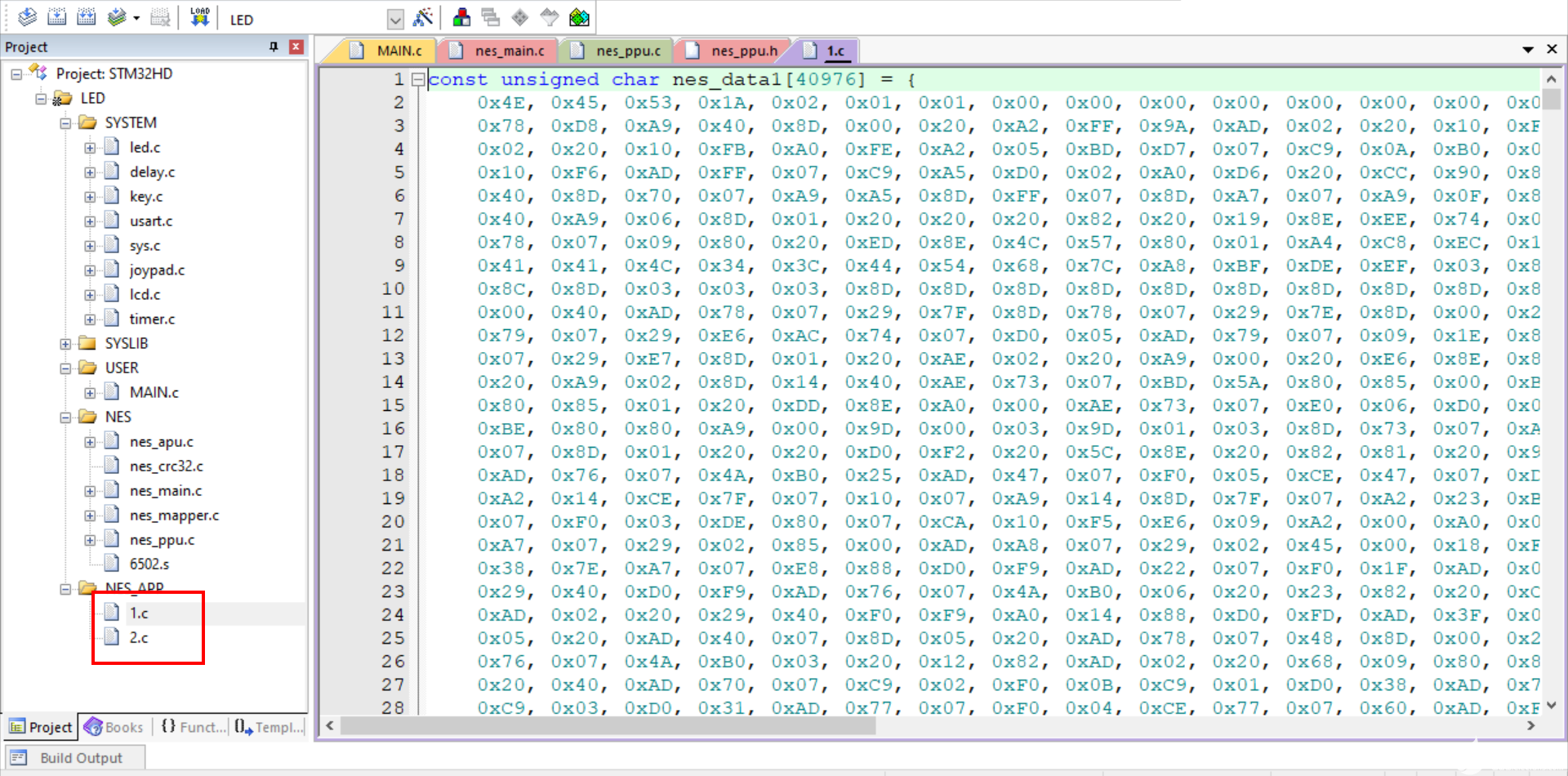Image resolution: width=1568 pixels, height=776 pixels.
Task: Select nes_crc32.c in the project tree
Action: point(166,466)
